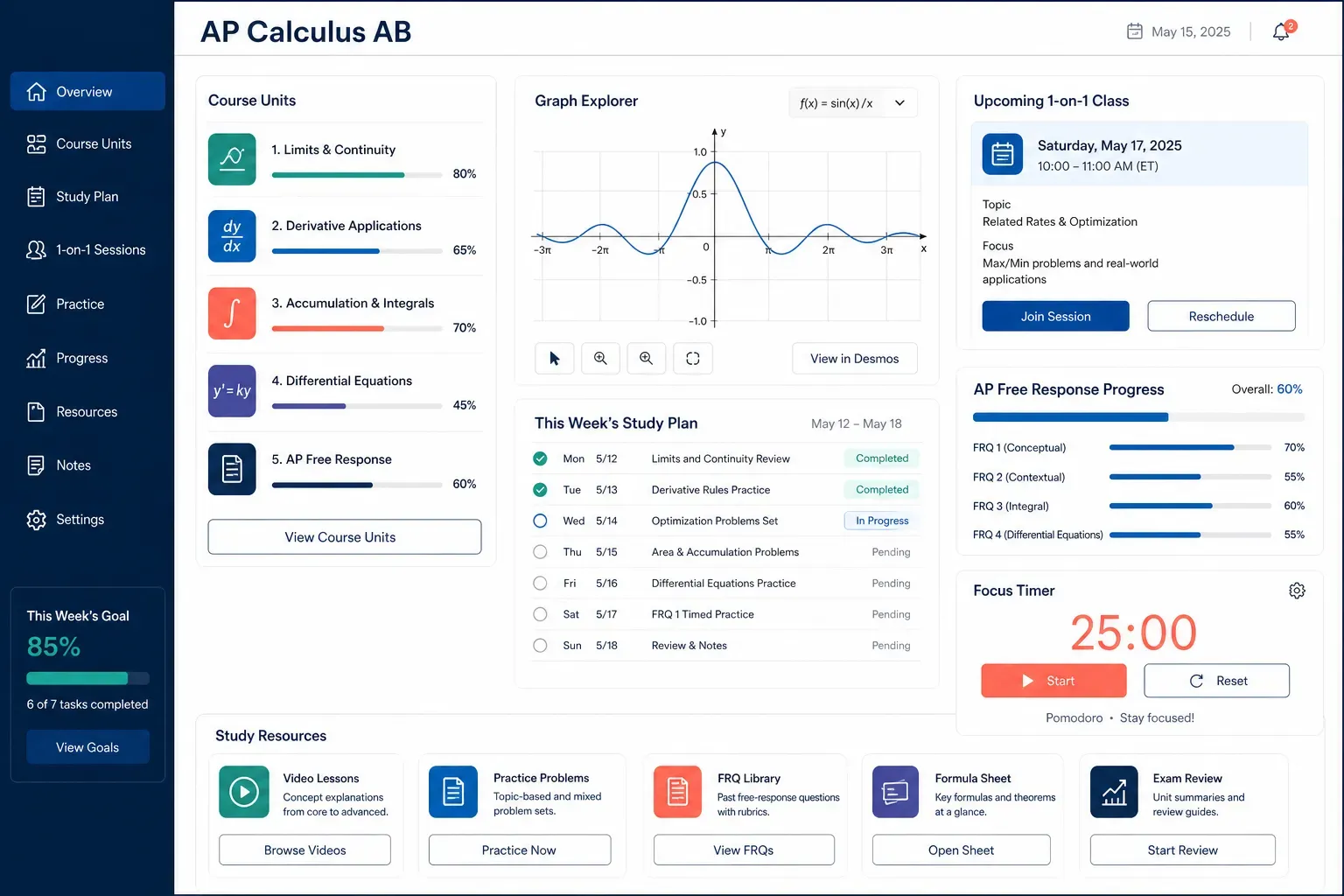1344x896 pixels.
Task: Mark Friday Differential Equations Practice done
Action: [x=540, y=583]
